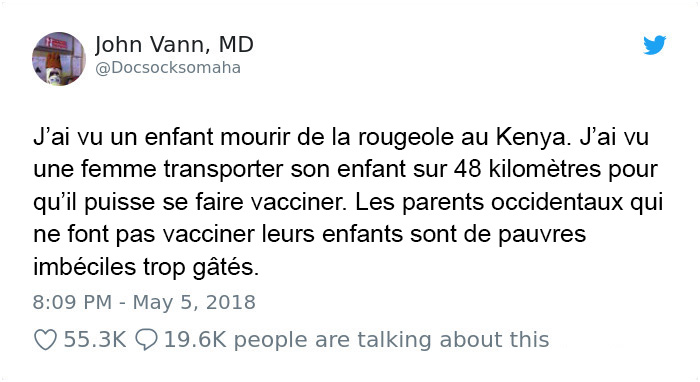Open the John Vann, MD display name
Viewport: 700px width, 382px height.
pyautogui.click(x=174, y=45)
